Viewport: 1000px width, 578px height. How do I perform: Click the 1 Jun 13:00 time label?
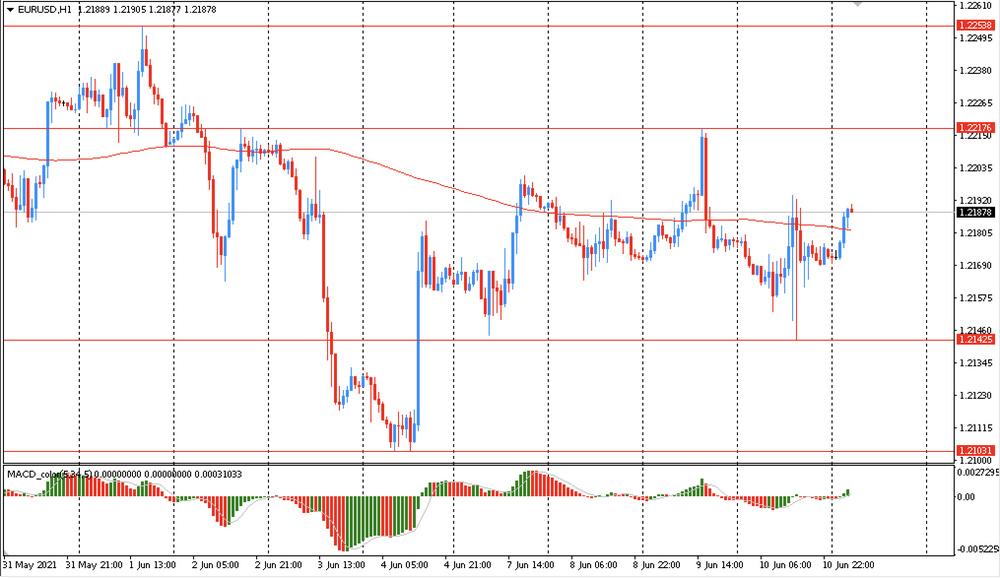tap(152, 565)
